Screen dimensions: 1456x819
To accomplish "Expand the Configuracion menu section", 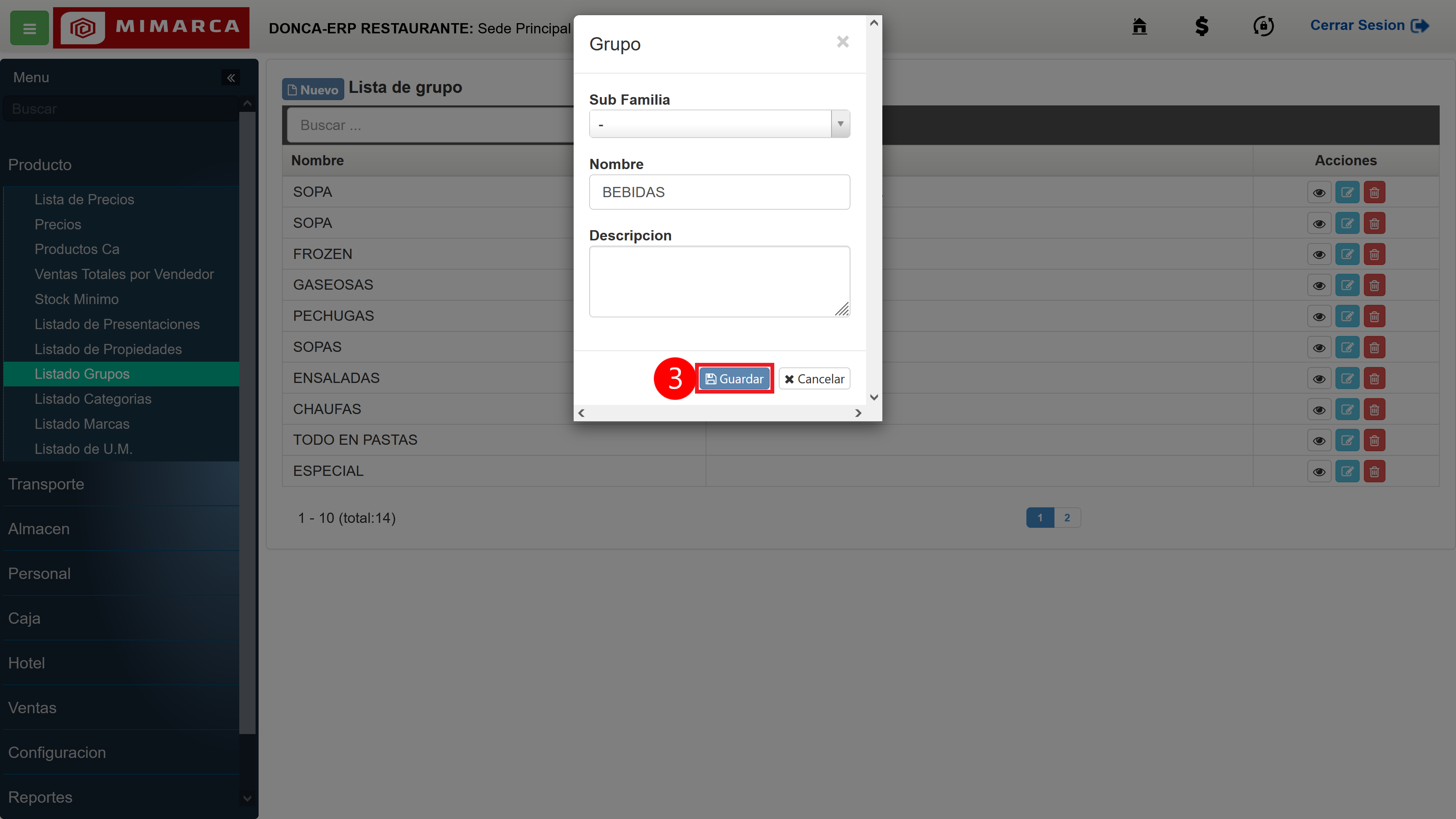I will click(x=121, y=752).
